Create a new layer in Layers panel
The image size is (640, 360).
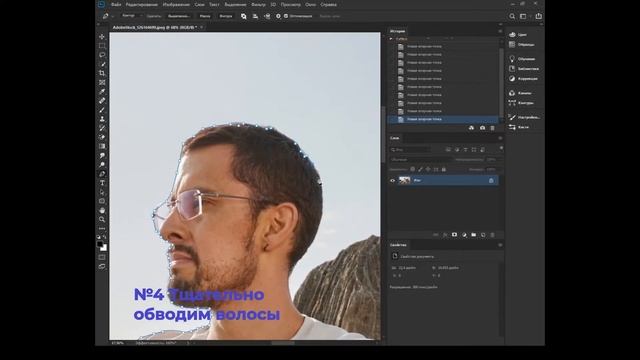(483, 235)
